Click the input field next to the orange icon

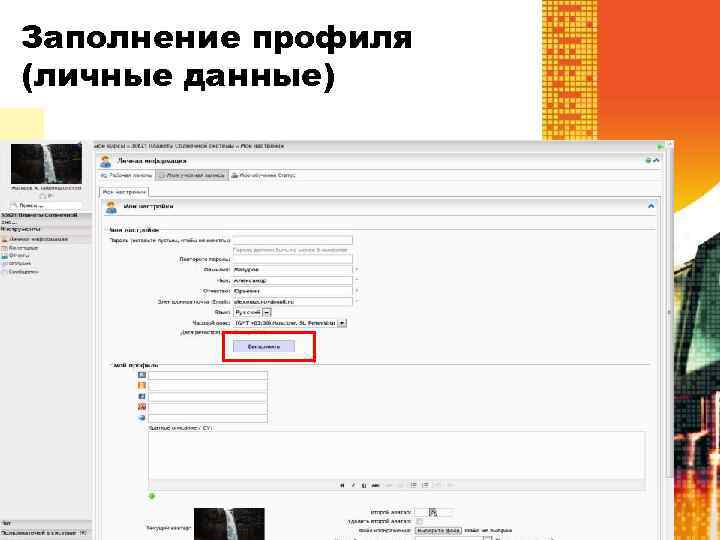pyautogui.click(x=208, y=386)
